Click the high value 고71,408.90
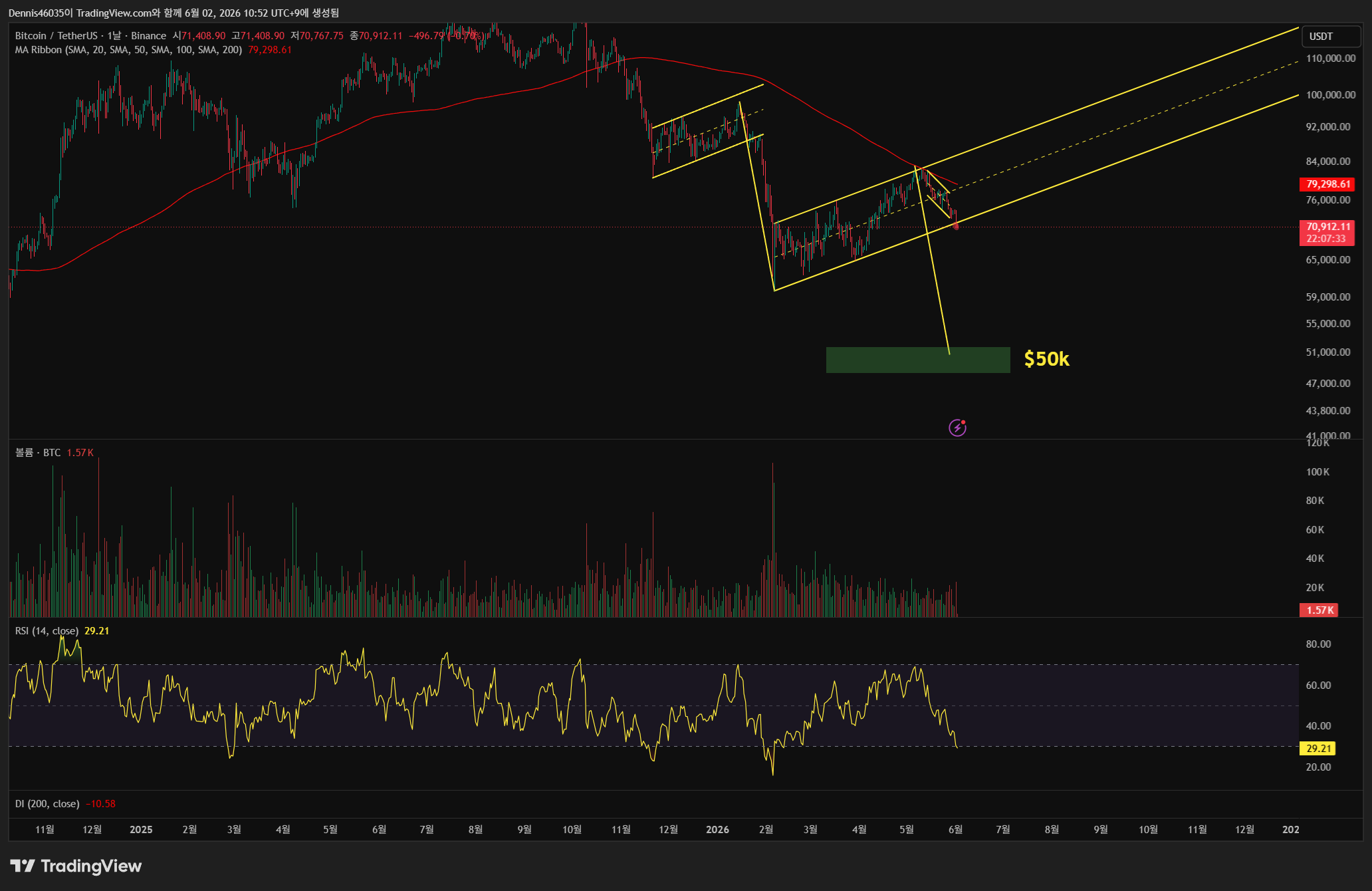Screen dimensions: 1372x891 coord(258,36)
